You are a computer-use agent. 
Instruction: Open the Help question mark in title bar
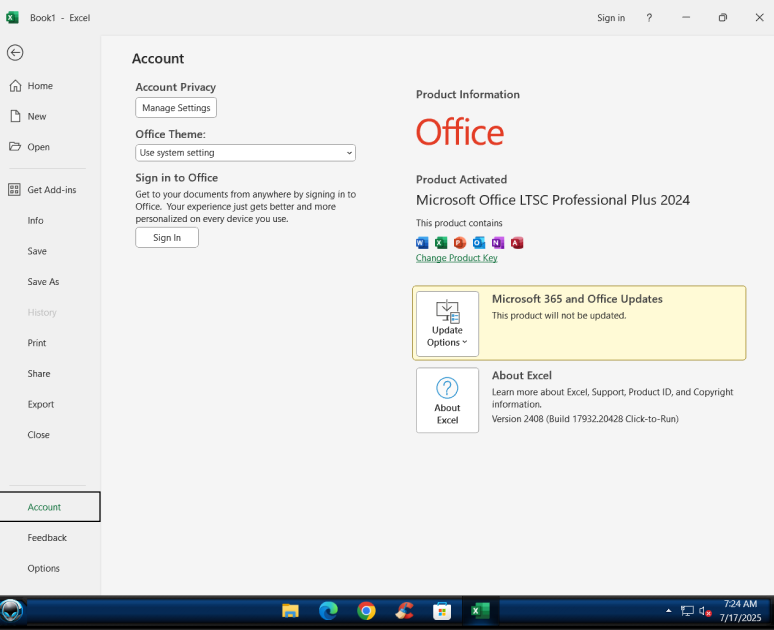pyautogui.click(x=649, y=18)
